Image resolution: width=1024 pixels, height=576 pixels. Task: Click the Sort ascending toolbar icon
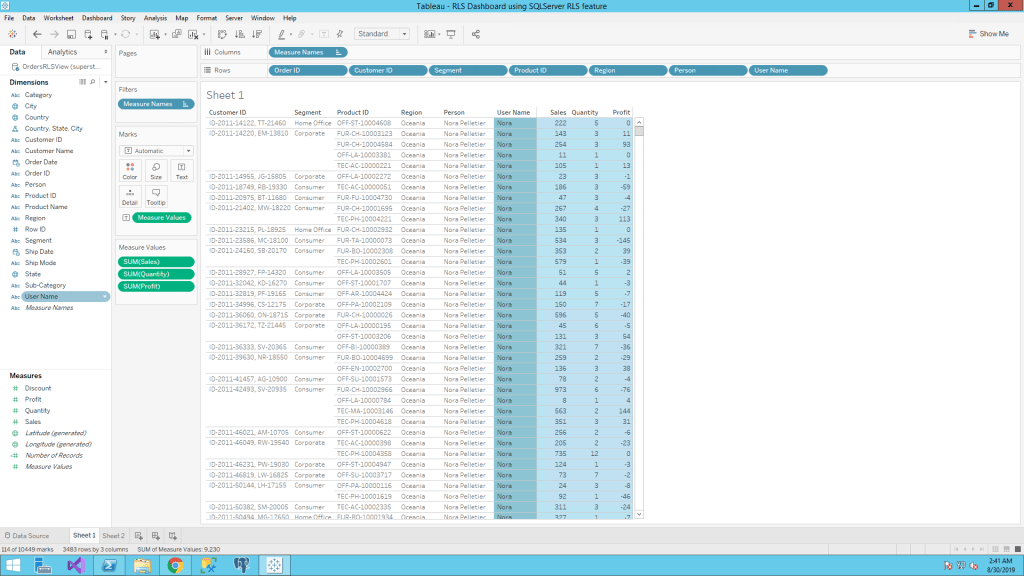[237, 34]
